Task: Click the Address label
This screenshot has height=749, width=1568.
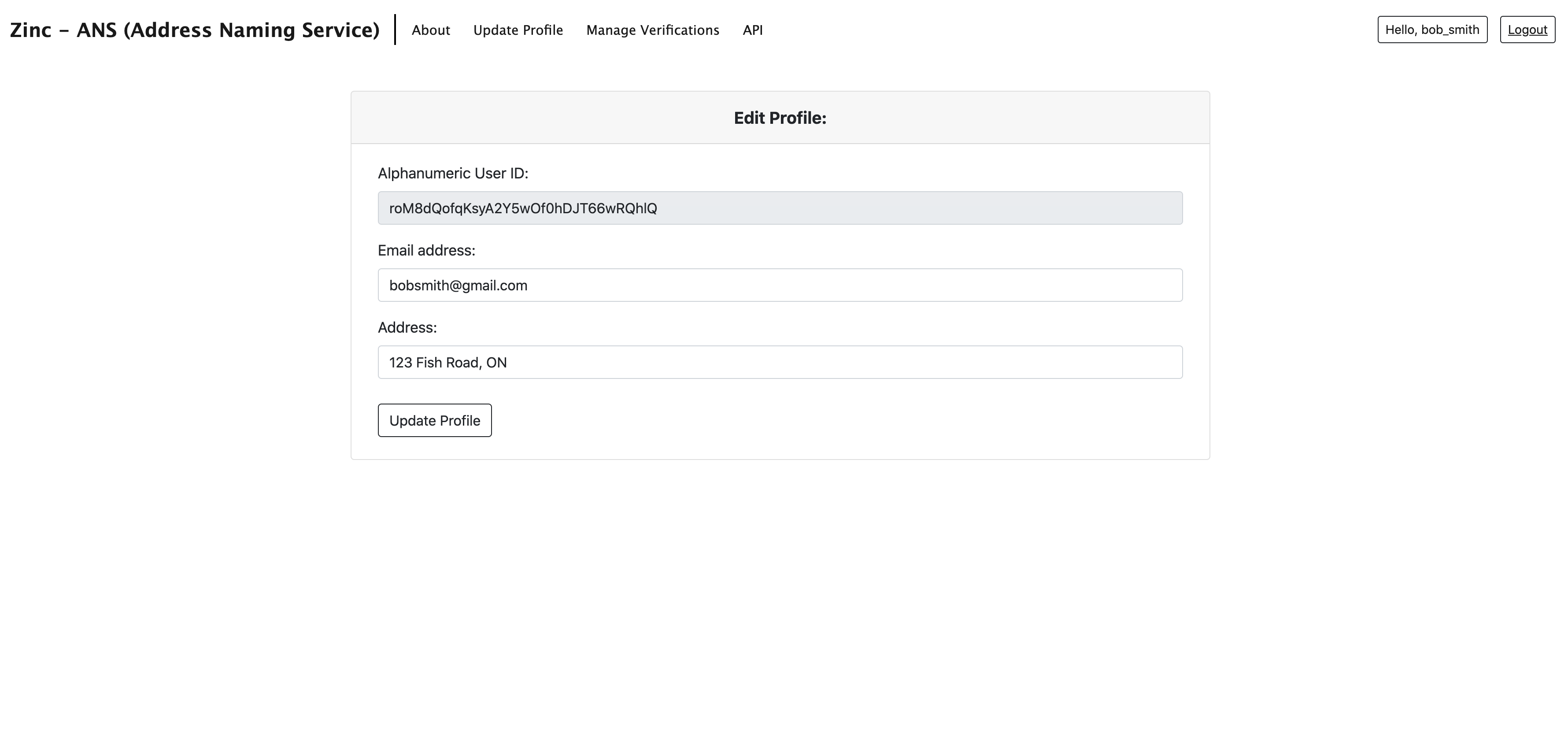Action: [407, 328]
